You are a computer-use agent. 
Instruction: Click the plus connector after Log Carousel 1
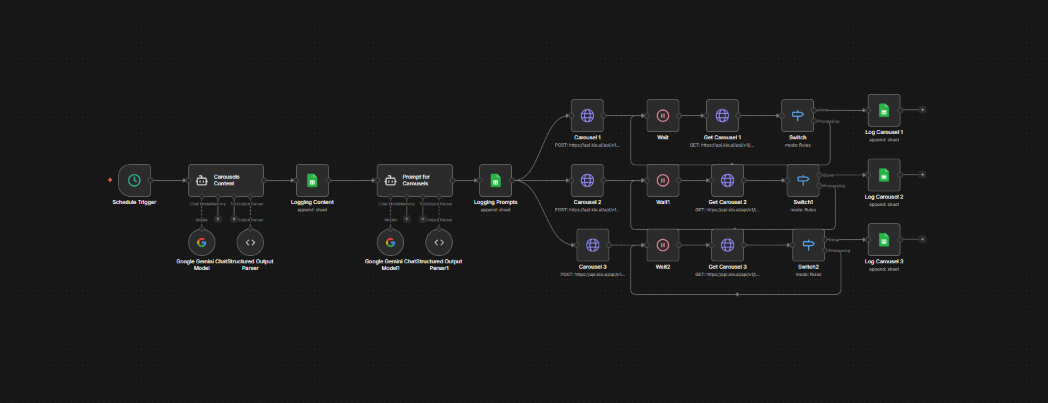(923, 110)
